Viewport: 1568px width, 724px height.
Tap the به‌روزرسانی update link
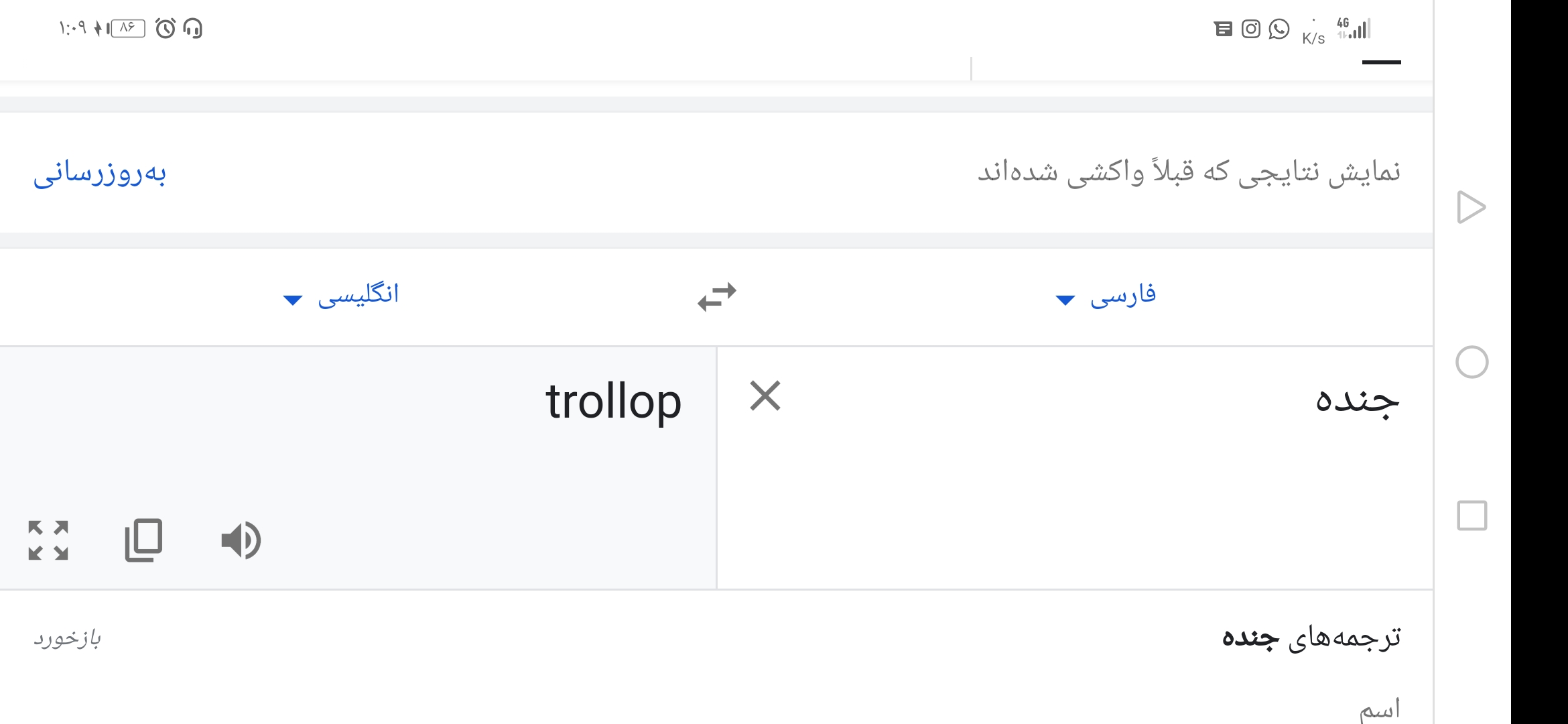pyautogui.click(x=100, y=173)
